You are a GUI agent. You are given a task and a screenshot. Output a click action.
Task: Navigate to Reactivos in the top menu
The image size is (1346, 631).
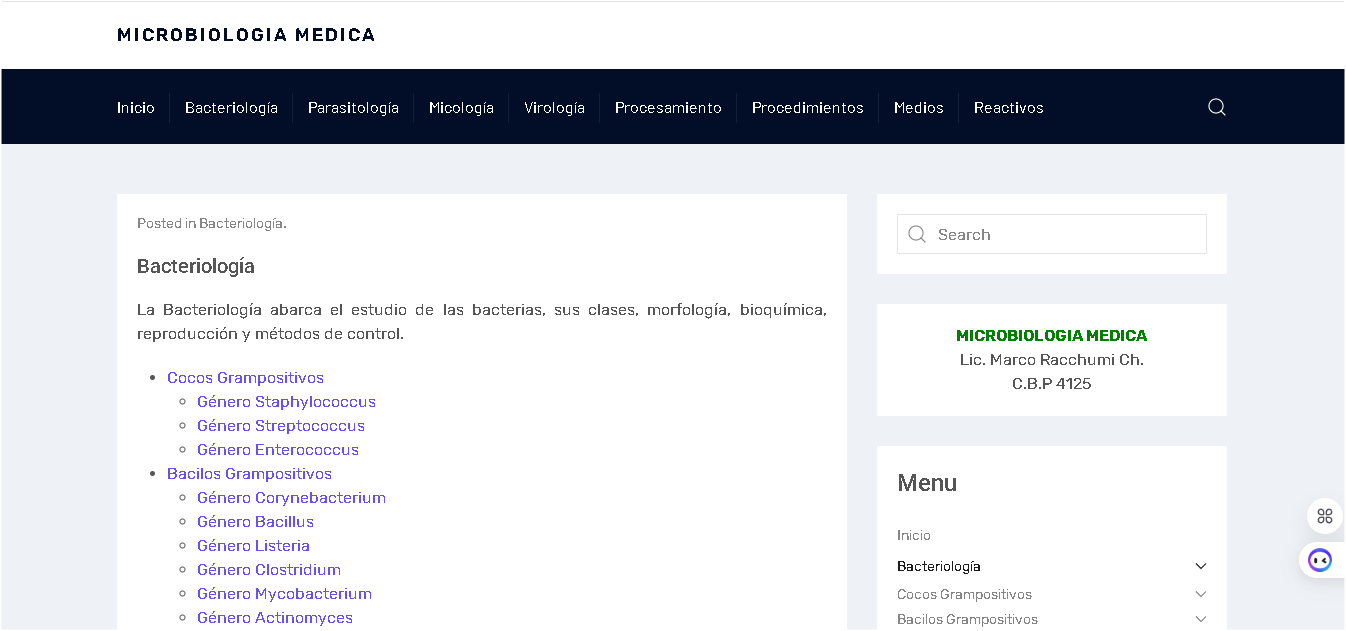[x=1008, y=108]
